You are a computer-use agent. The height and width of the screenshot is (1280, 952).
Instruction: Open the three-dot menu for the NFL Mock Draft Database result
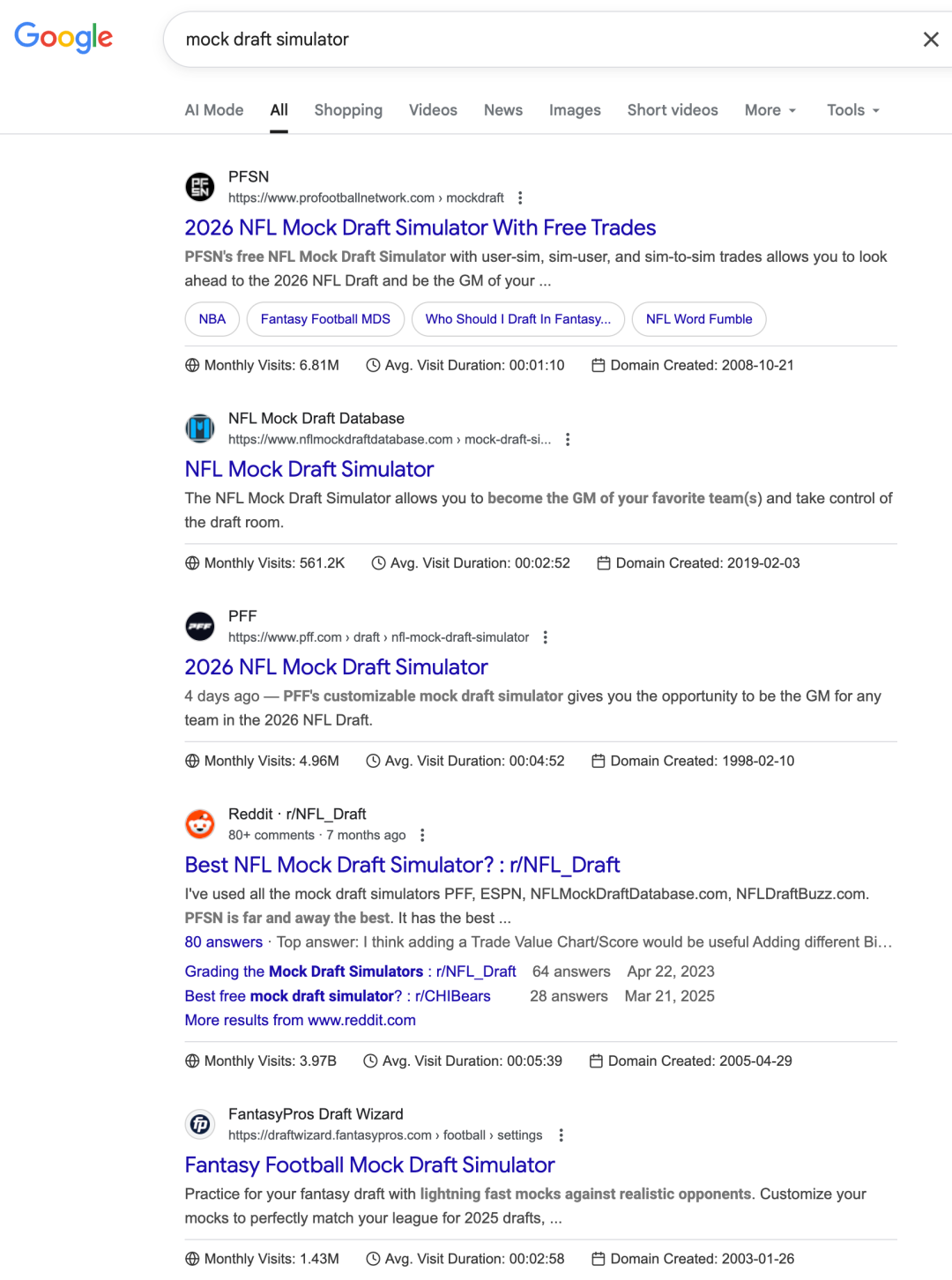click(568, 439)
